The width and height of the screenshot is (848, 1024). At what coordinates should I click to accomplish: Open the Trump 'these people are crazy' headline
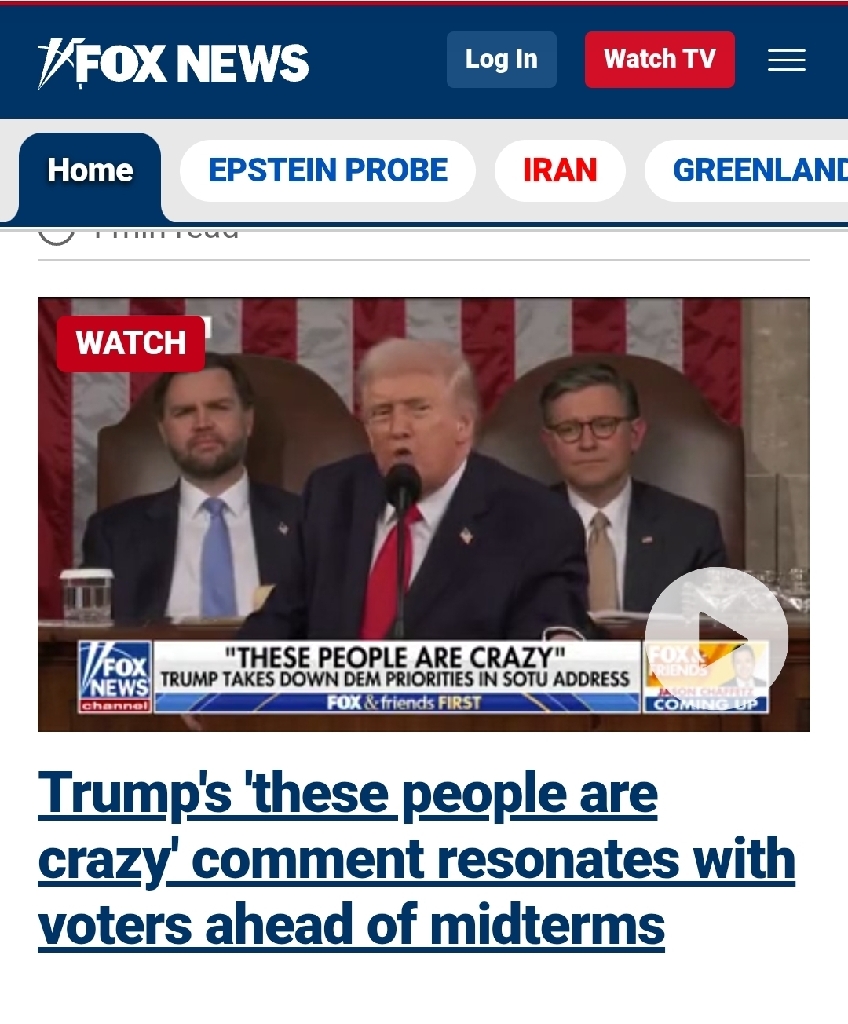[417, 859]
